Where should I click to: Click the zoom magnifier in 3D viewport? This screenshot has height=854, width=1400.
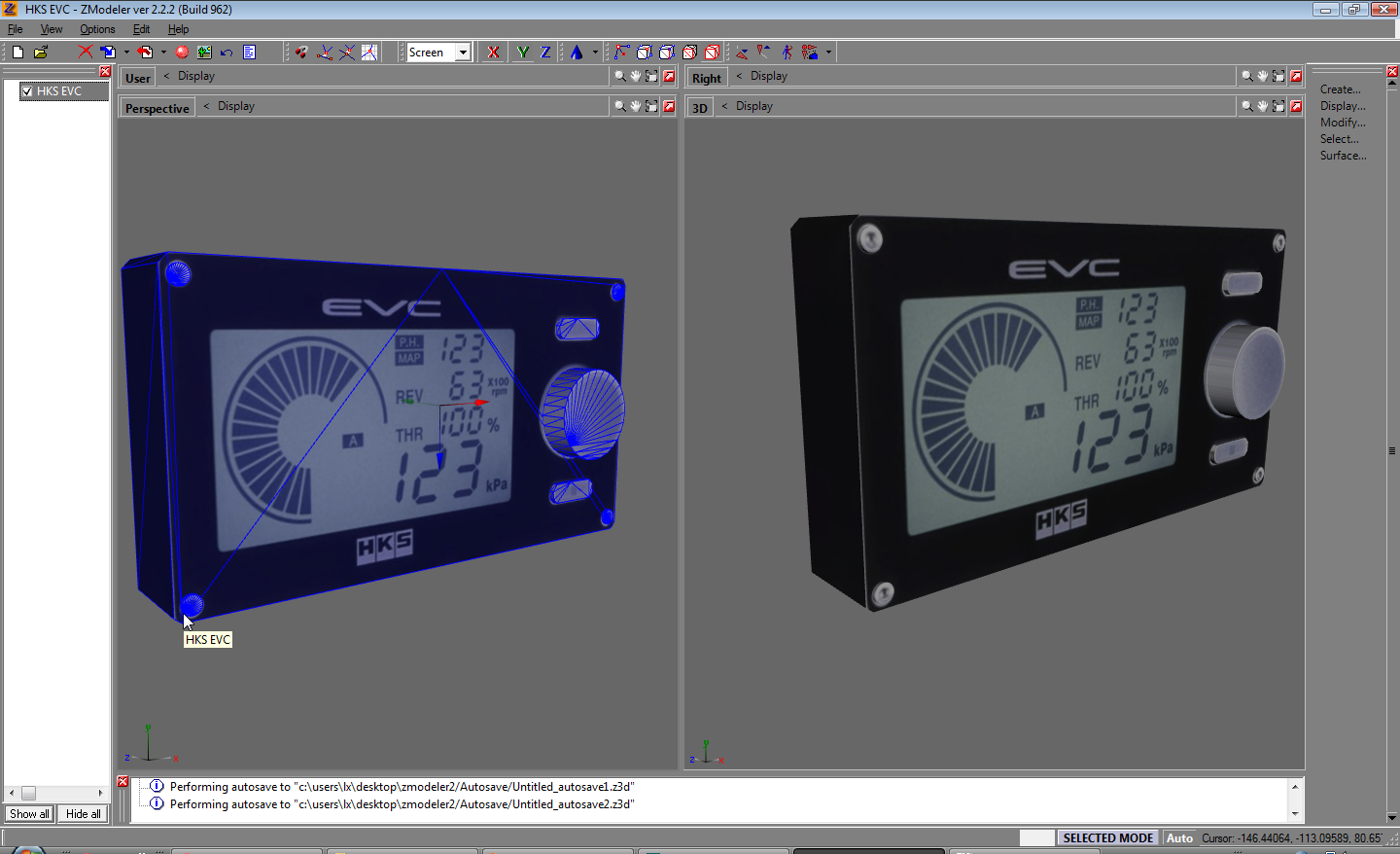coord(1247,106)
